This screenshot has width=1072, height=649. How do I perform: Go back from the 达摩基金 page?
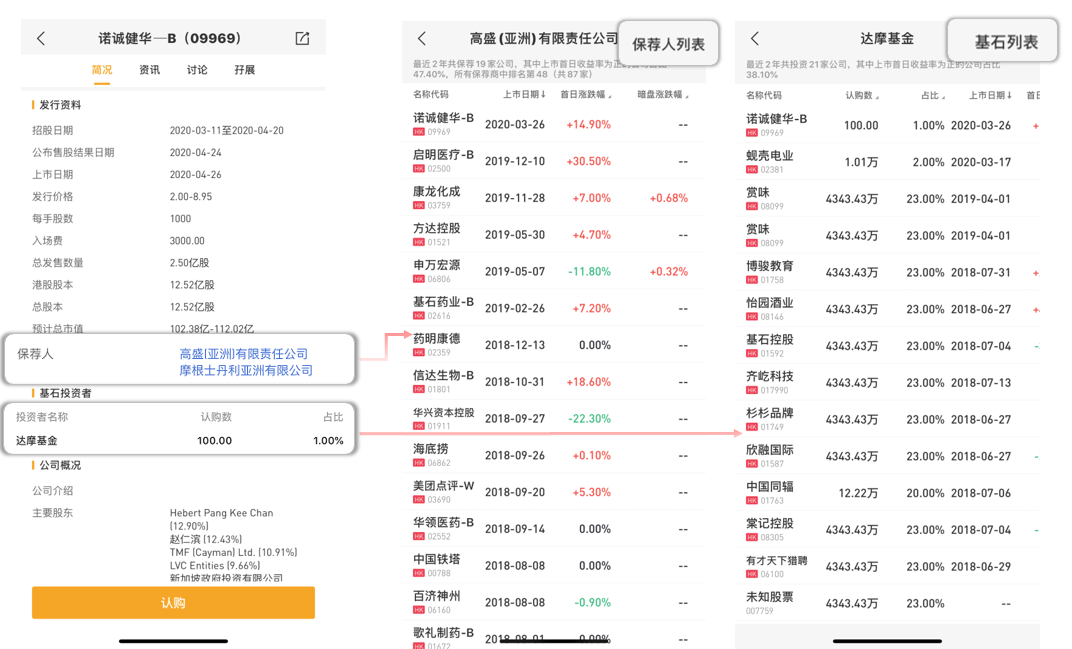[755, 38]
